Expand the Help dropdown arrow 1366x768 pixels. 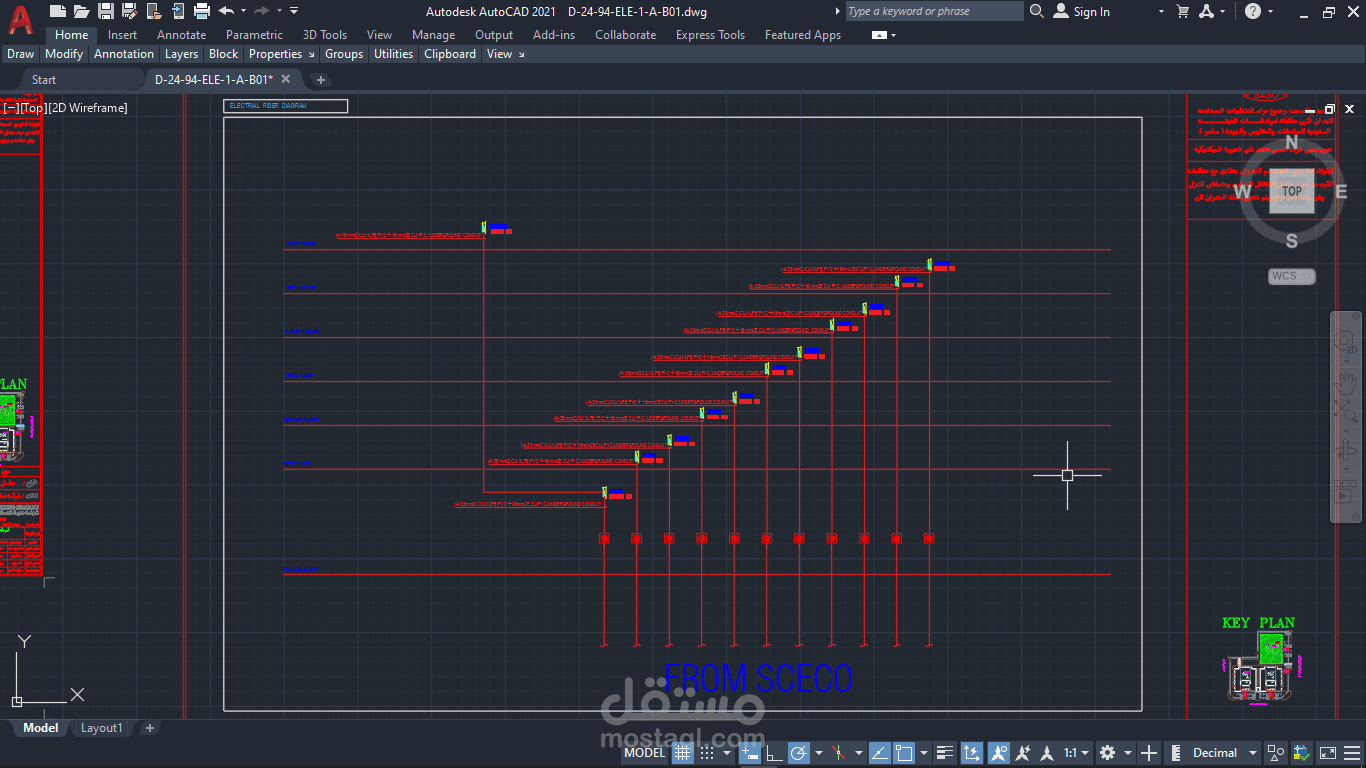click(x=1270, y=11)
